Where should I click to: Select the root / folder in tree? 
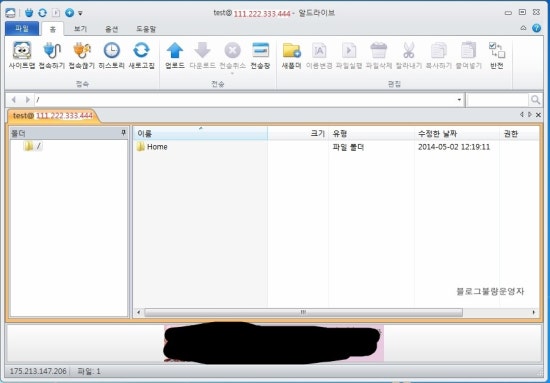[x=33, y=146]
